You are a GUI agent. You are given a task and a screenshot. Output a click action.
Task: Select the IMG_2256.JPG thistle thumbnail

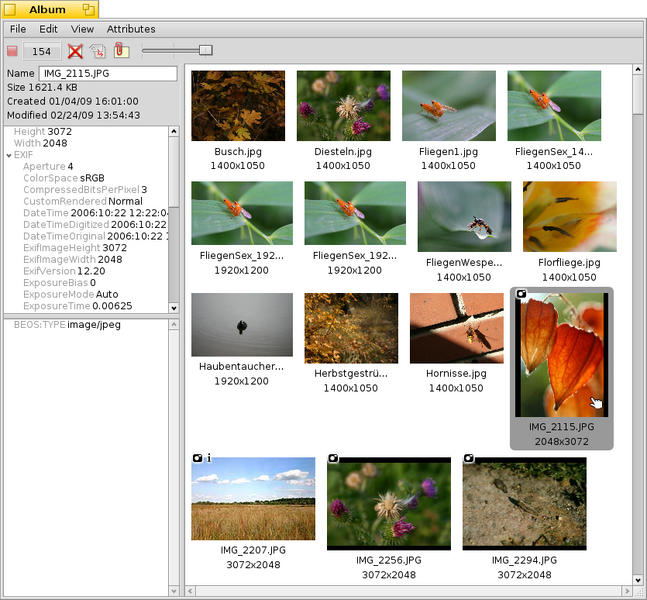pos(389,503)
